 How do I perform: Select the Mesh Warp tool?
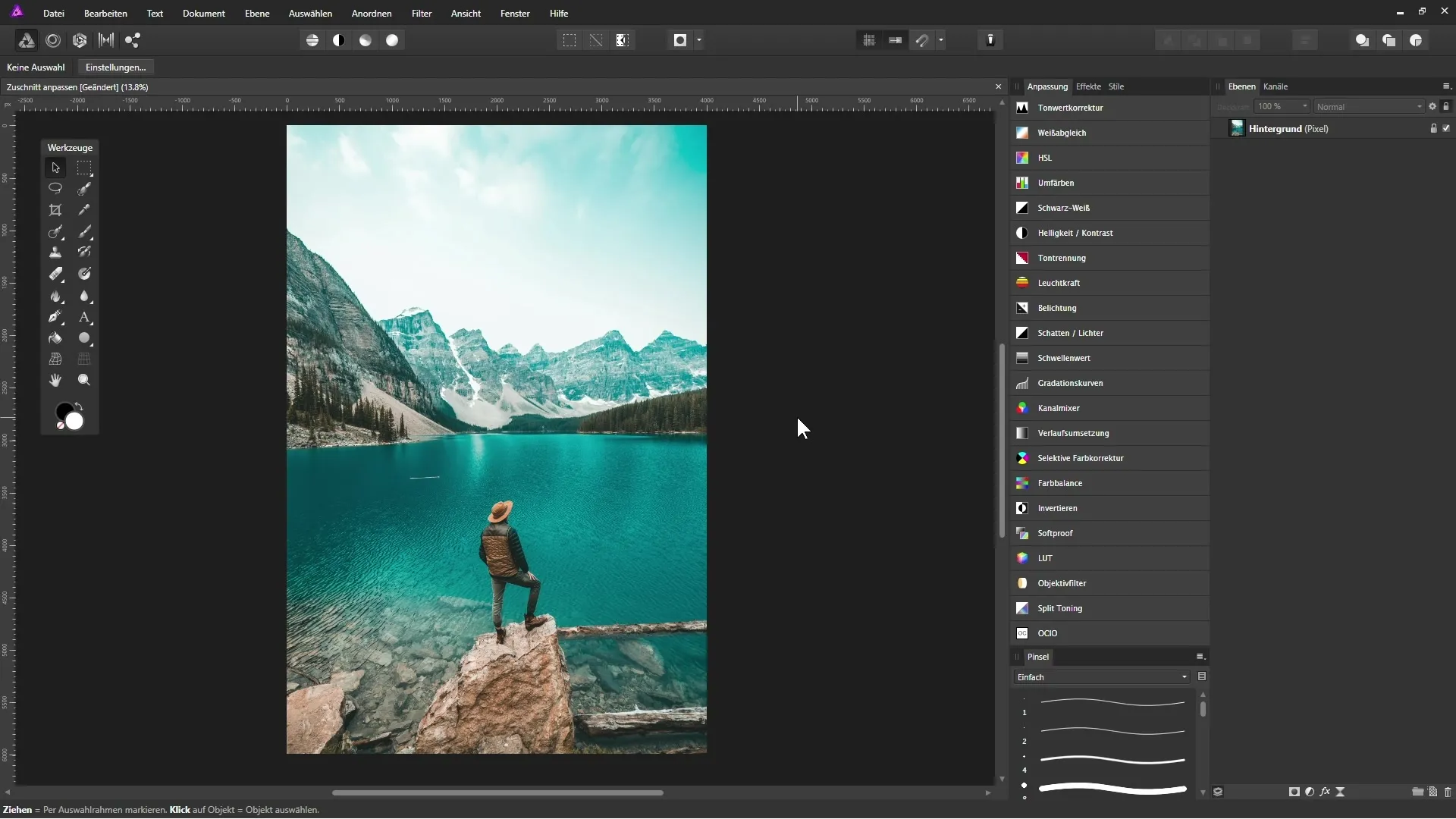click(x=55, y=359)
